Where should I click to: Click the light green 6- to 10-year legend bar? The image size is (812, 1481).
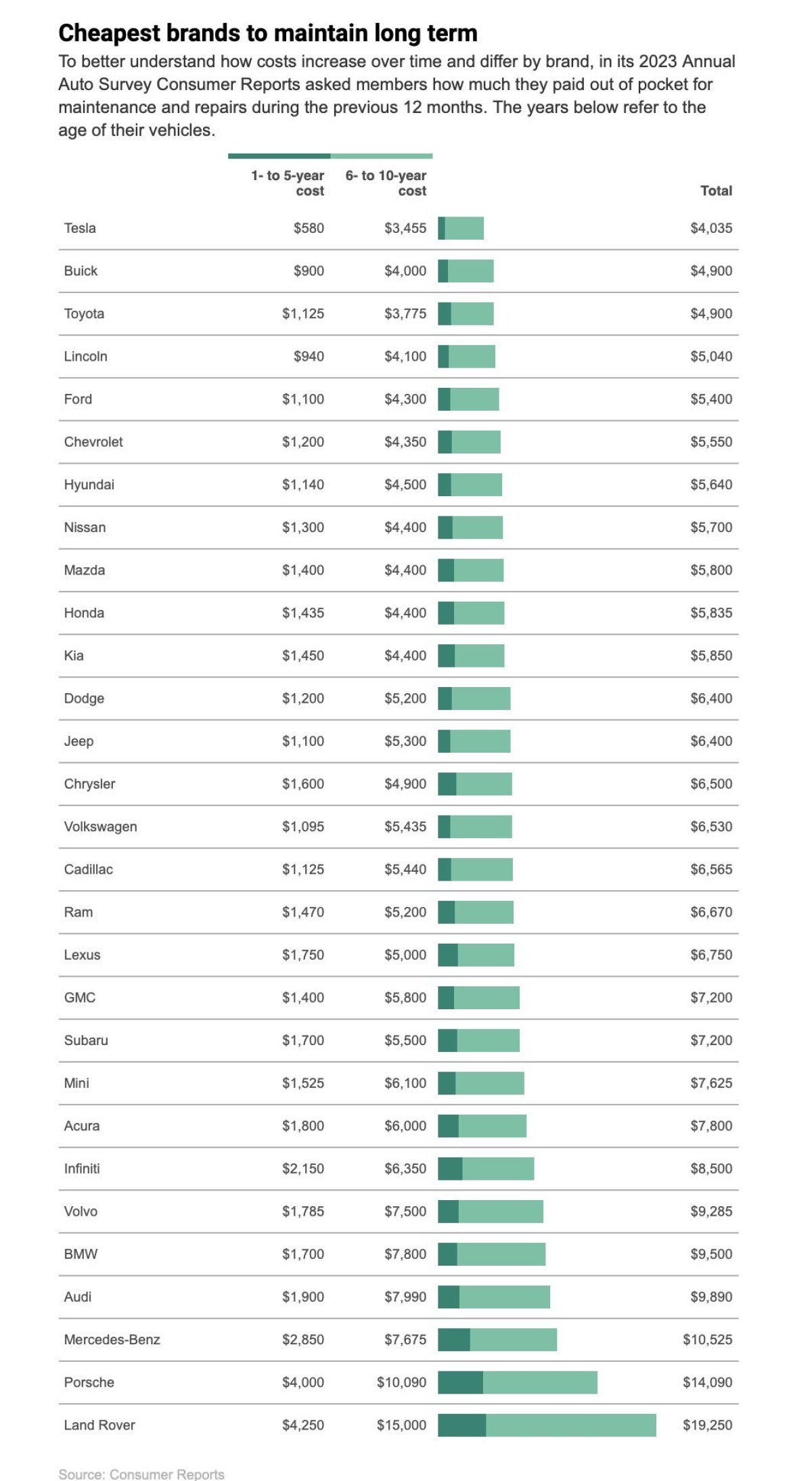click(382, 156)
